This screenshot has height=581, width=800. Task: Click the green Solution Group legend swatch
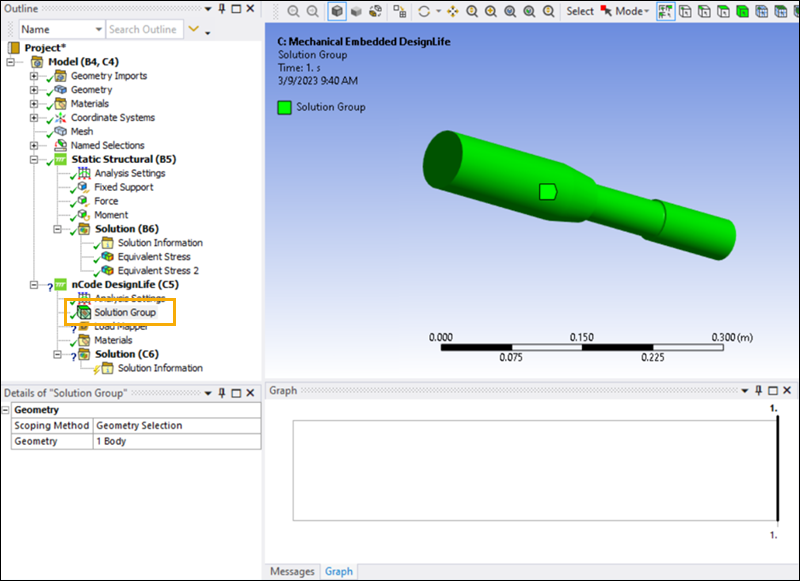[x=285, y=107]
